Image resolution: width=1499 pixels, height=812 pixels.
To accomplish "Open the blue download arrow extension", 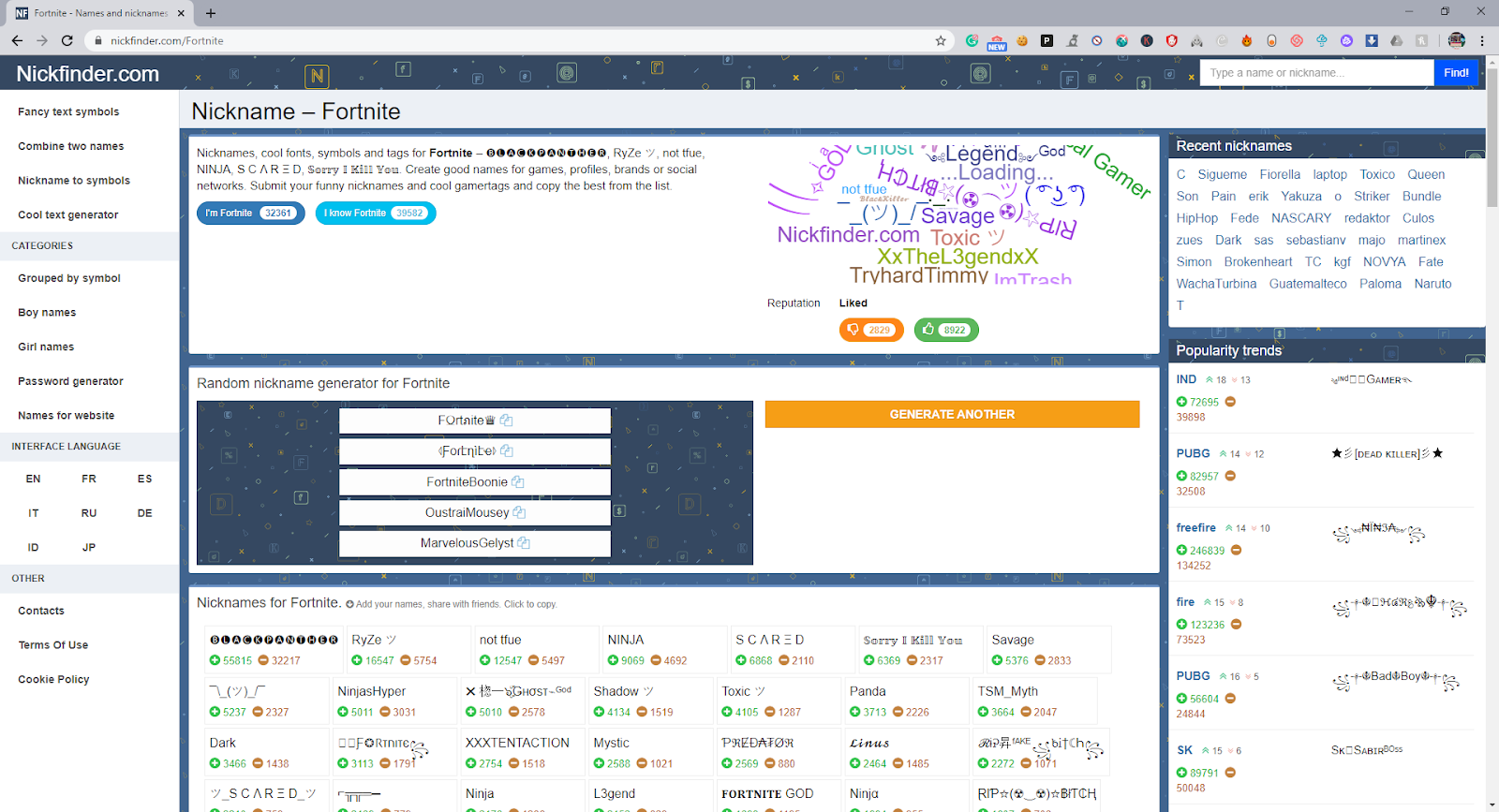I will click(x=1372, y=40).
